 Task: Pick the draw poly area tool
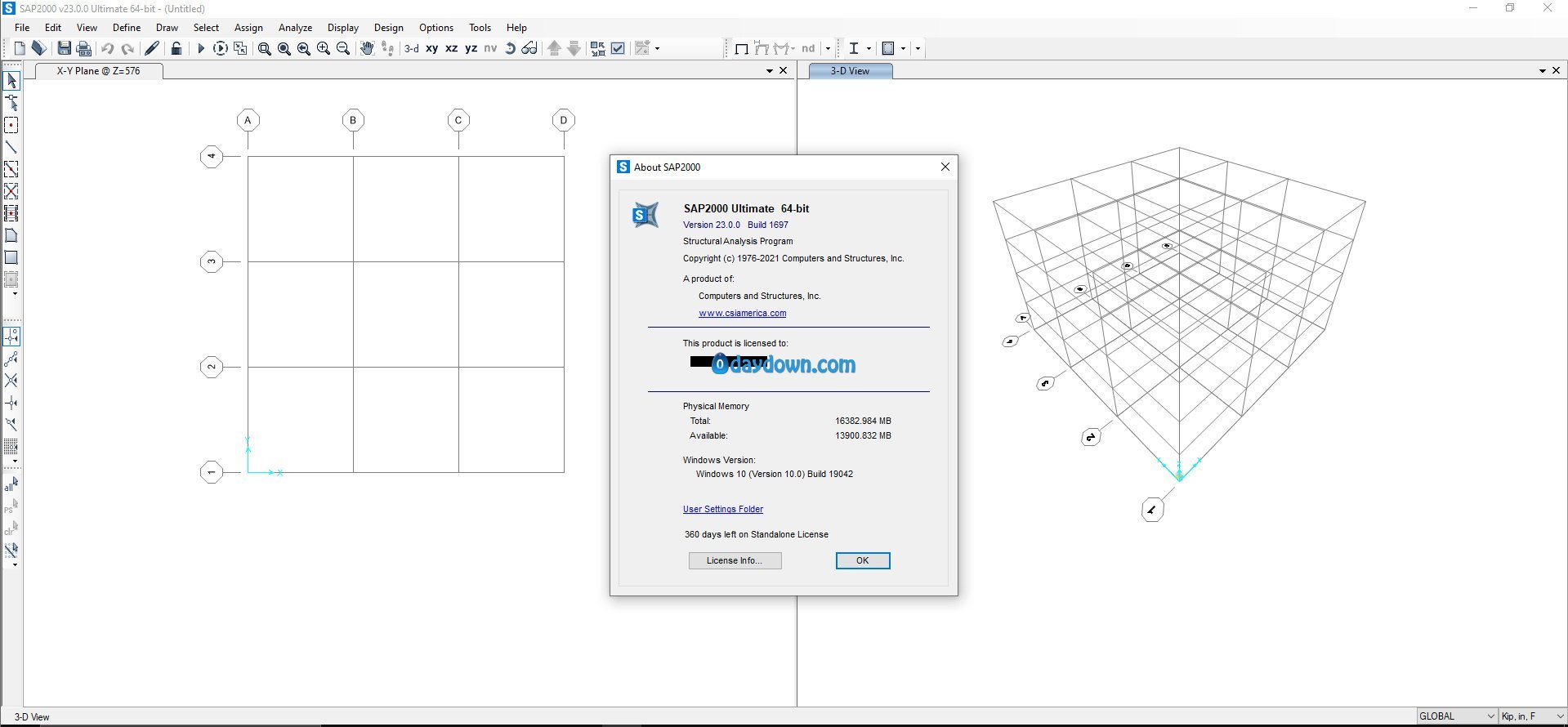(11, 235)
